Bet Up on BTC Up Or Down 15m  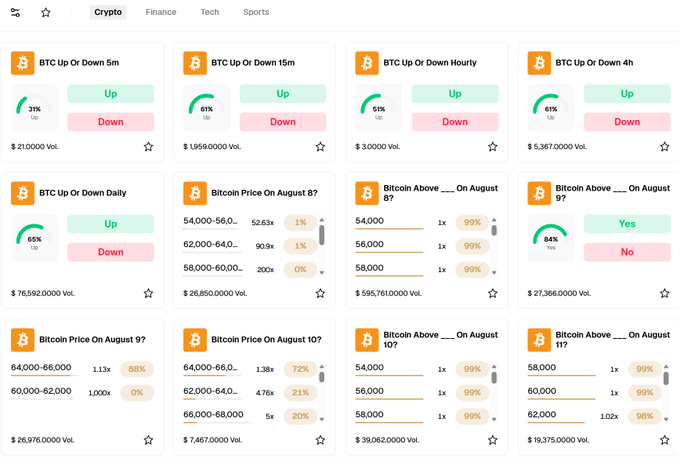pyautogui.click(x=283, y=94)
